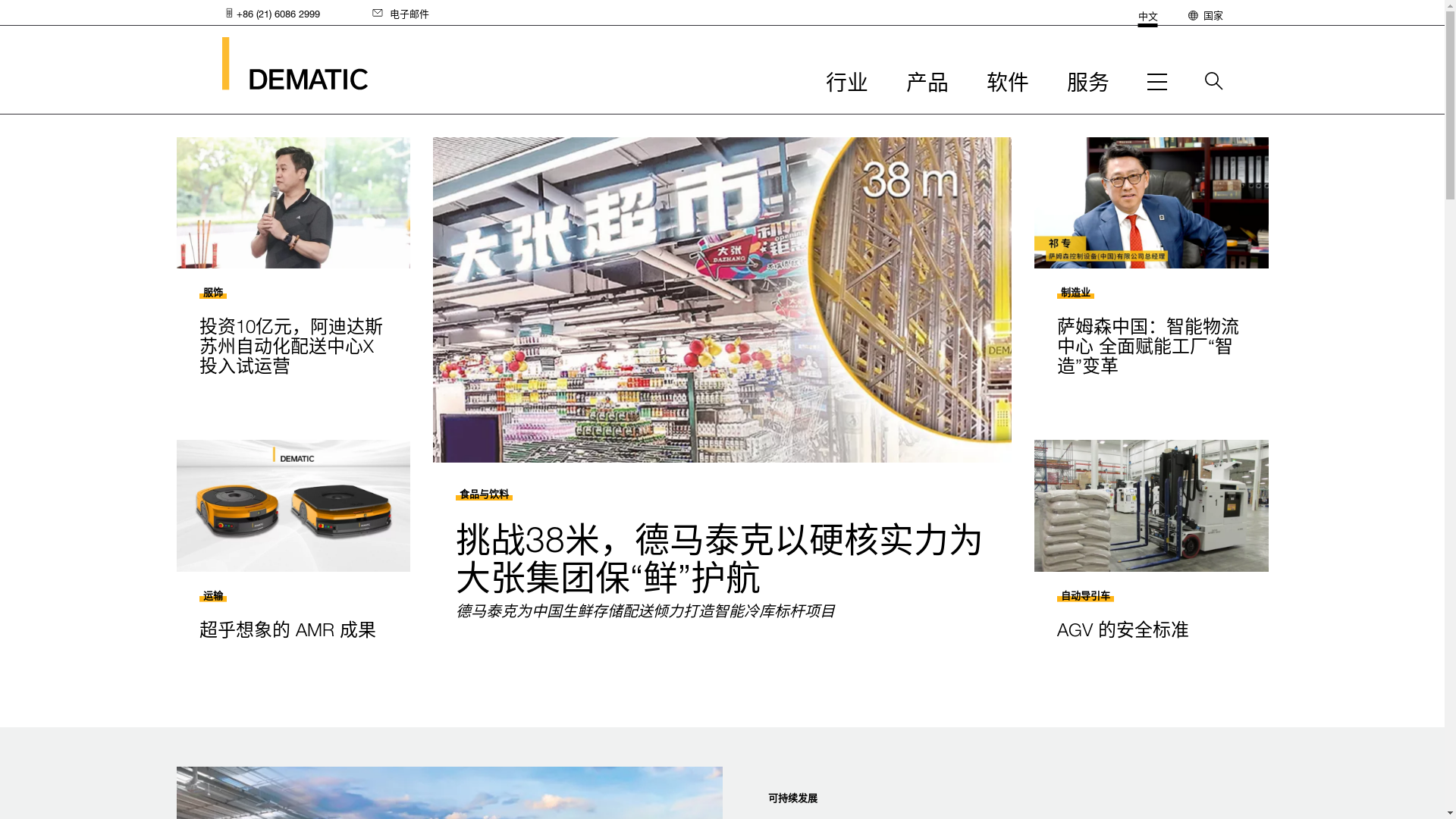Click the globe country selector icon
The image size is (1456, 819).
click(x=1193, y=15)
